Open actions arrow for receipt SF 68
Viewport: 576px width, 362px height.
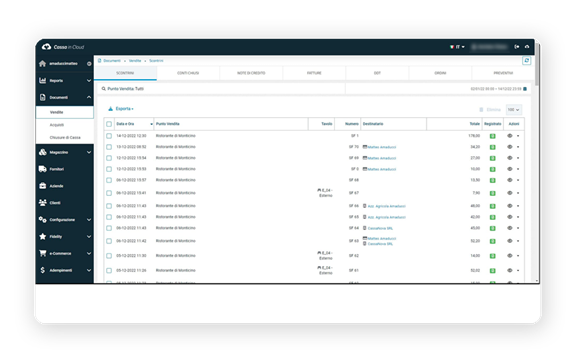click(x=518, y=180)
